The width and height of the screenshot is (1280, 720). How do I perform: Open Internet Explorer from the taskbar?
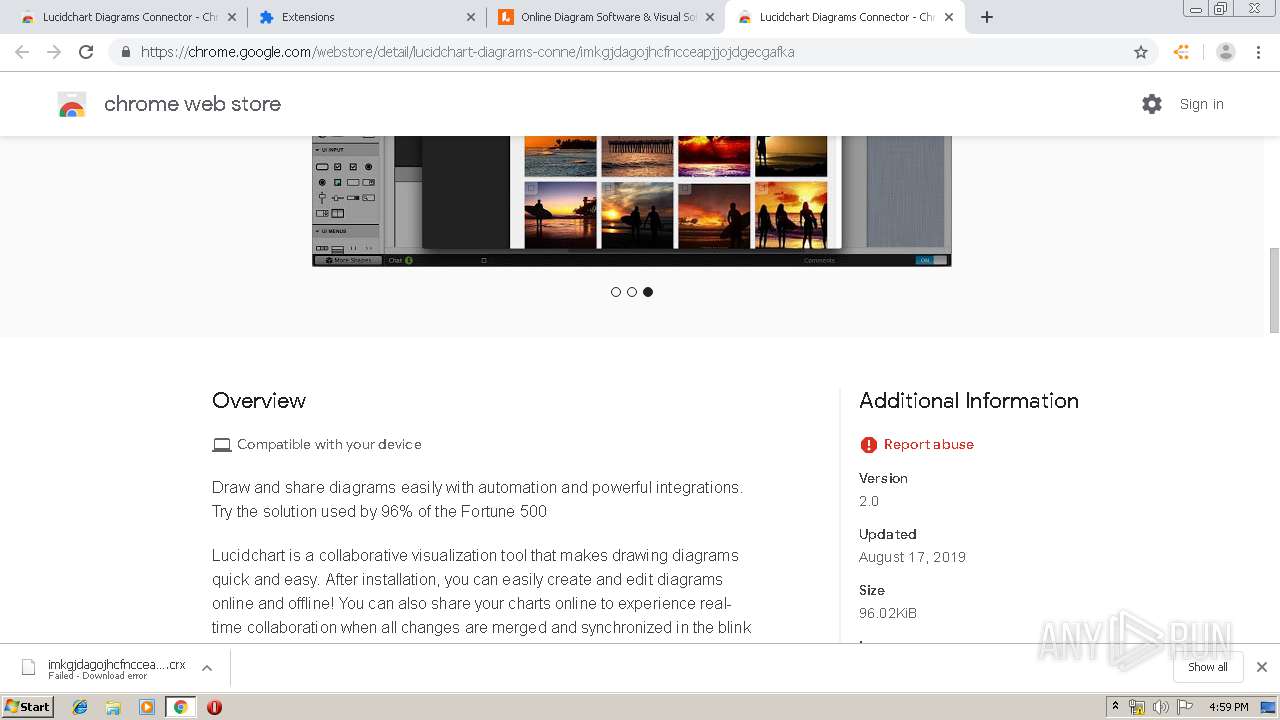tap(80, 707)
